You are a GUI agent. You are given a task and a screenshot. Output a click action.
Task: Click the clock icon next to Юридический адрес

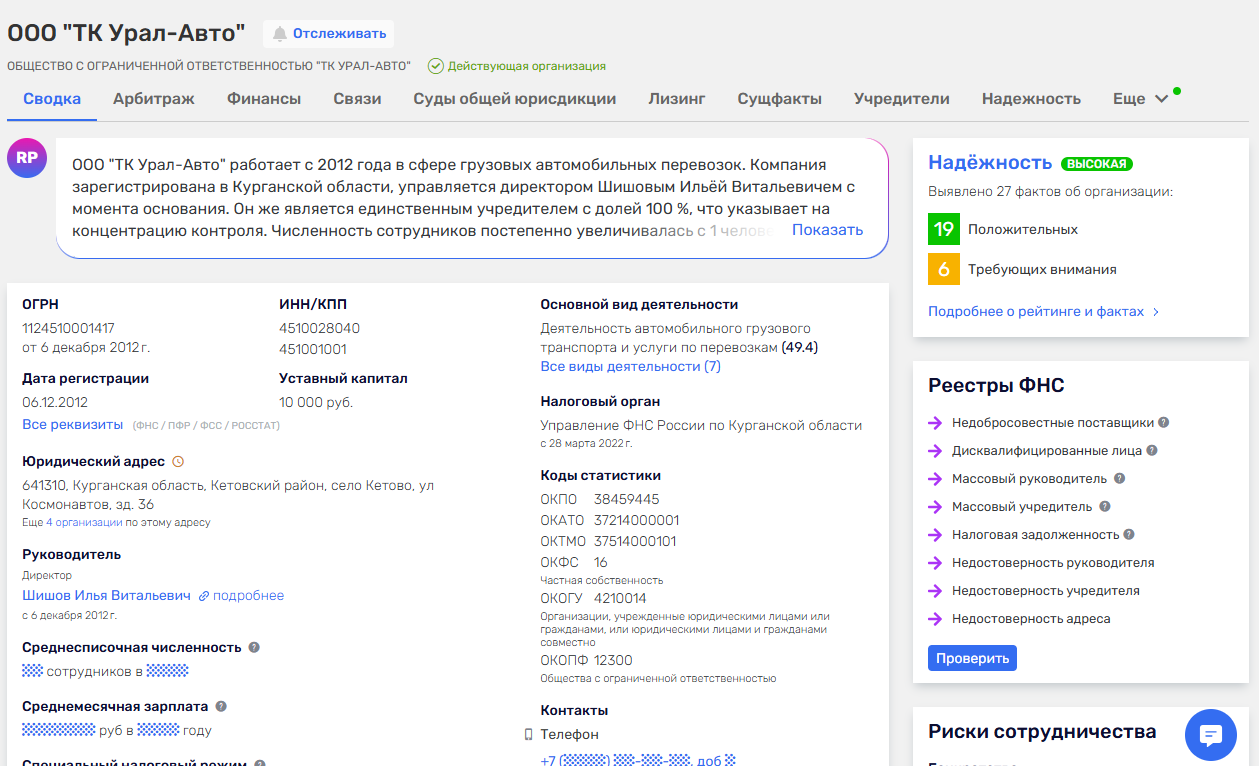pyautogui.click(x=179, y=462)
